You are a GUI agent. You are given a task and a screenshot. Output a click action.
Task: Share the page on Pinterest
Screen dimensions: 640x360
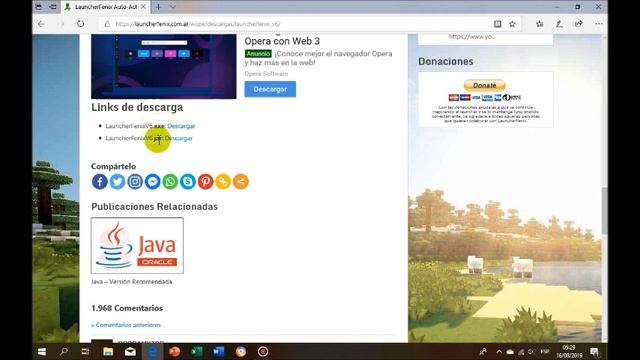click(x=205, y=182)
